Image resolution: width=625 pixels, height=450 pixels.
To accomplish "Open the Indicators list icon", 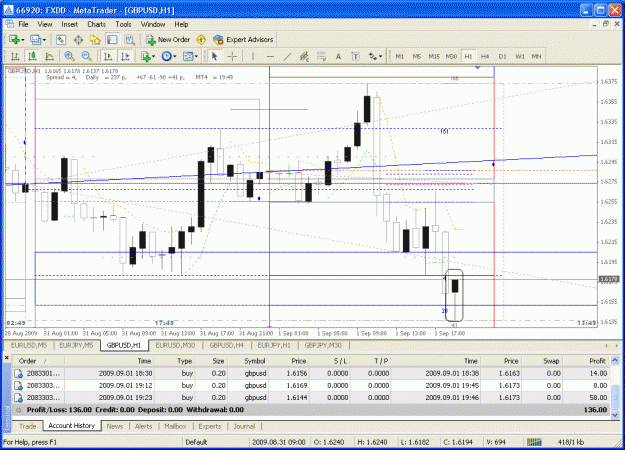I will pos(145,57).
